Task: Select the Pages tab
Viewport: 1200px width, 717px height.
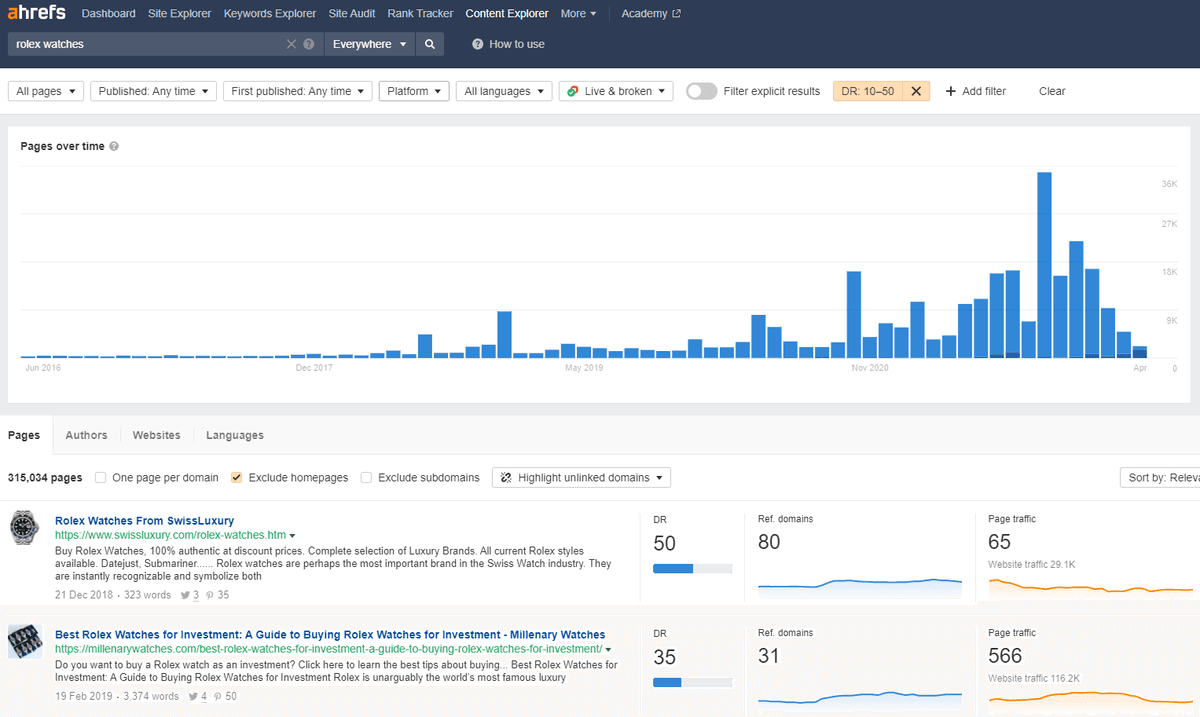Action: point(24,435)
